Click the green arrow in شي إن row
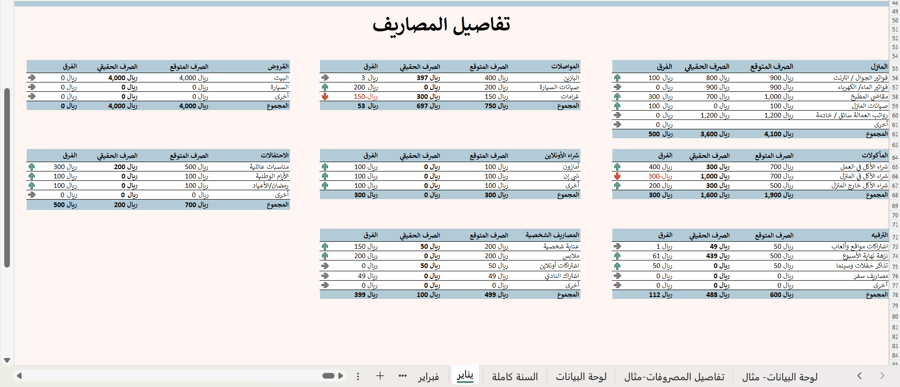 [x=325, y=177]
